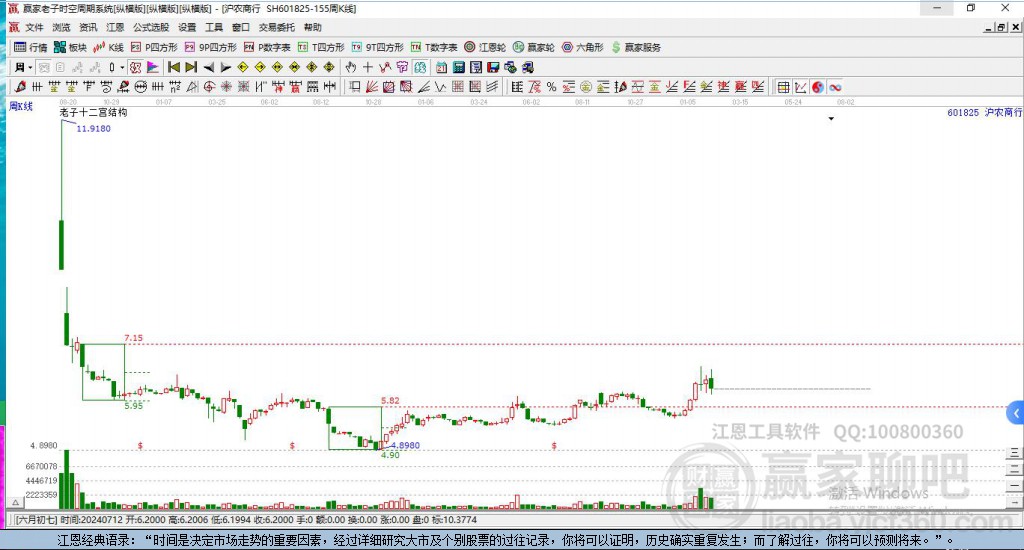Click the 7.15 price level label

click(x=133, y=338)
